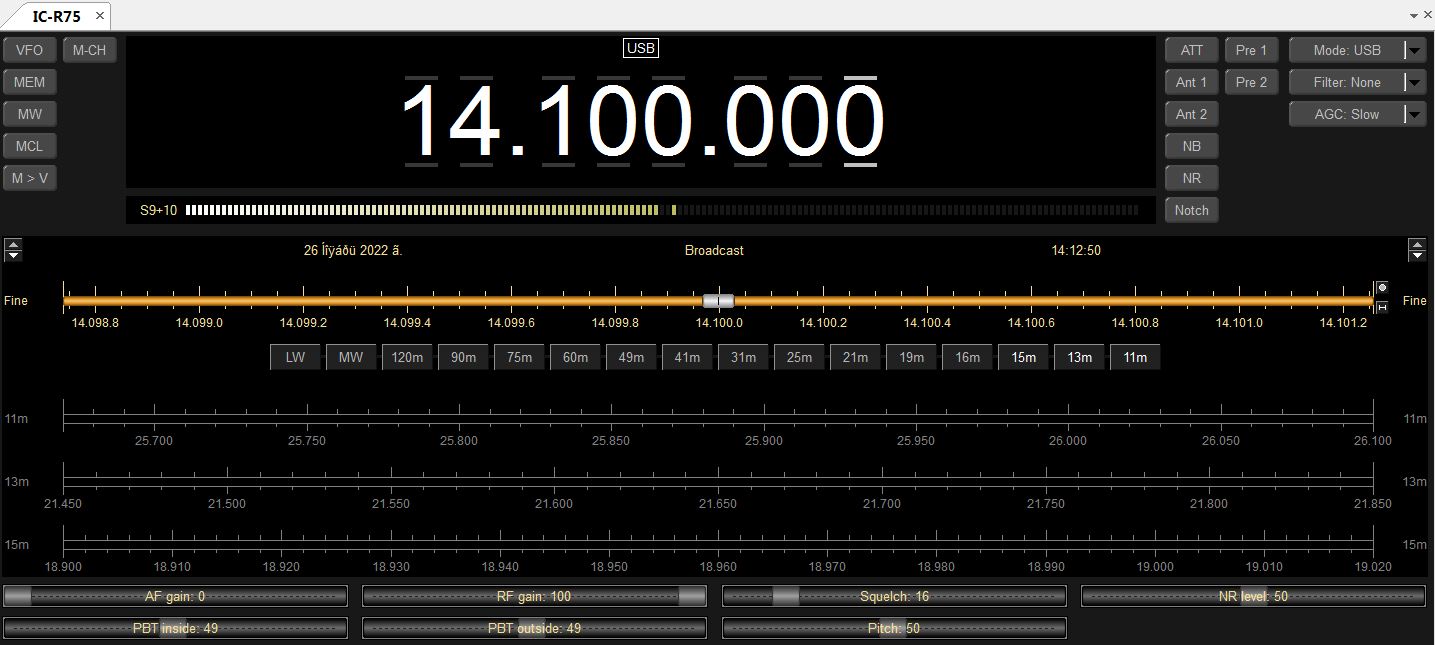1435x645 pixels.
Task: Toggle the ATT attenuator
Action: 1192,50
